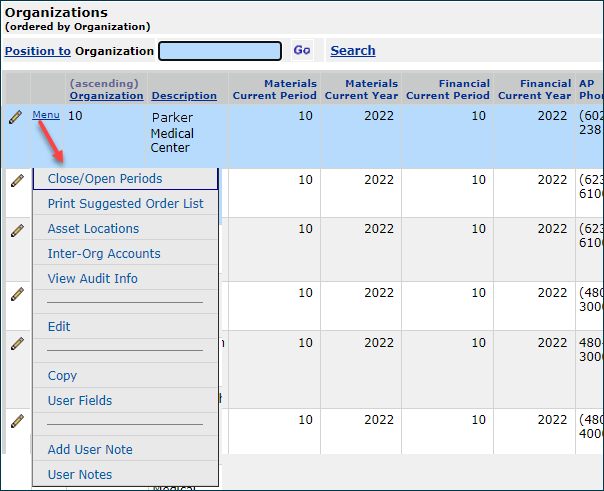Open the Search link

click(x=353, y=50)
